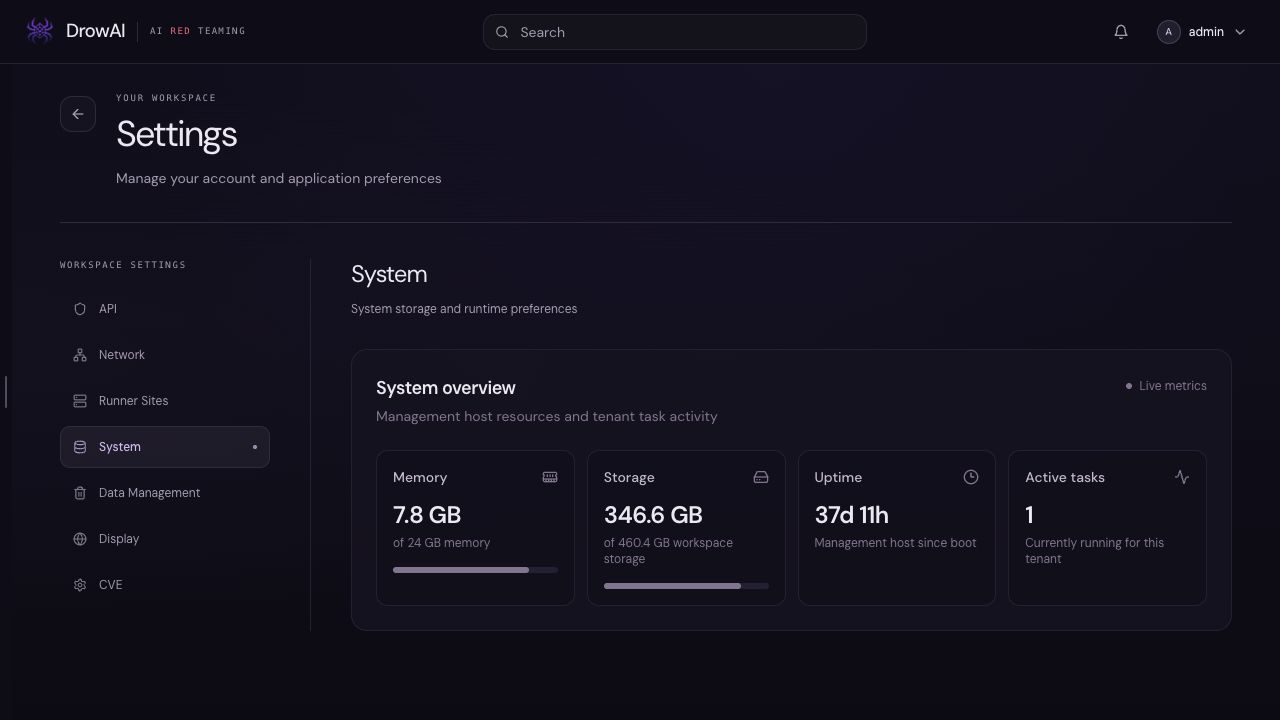Click the Settings page title

(x=176, y=134)
